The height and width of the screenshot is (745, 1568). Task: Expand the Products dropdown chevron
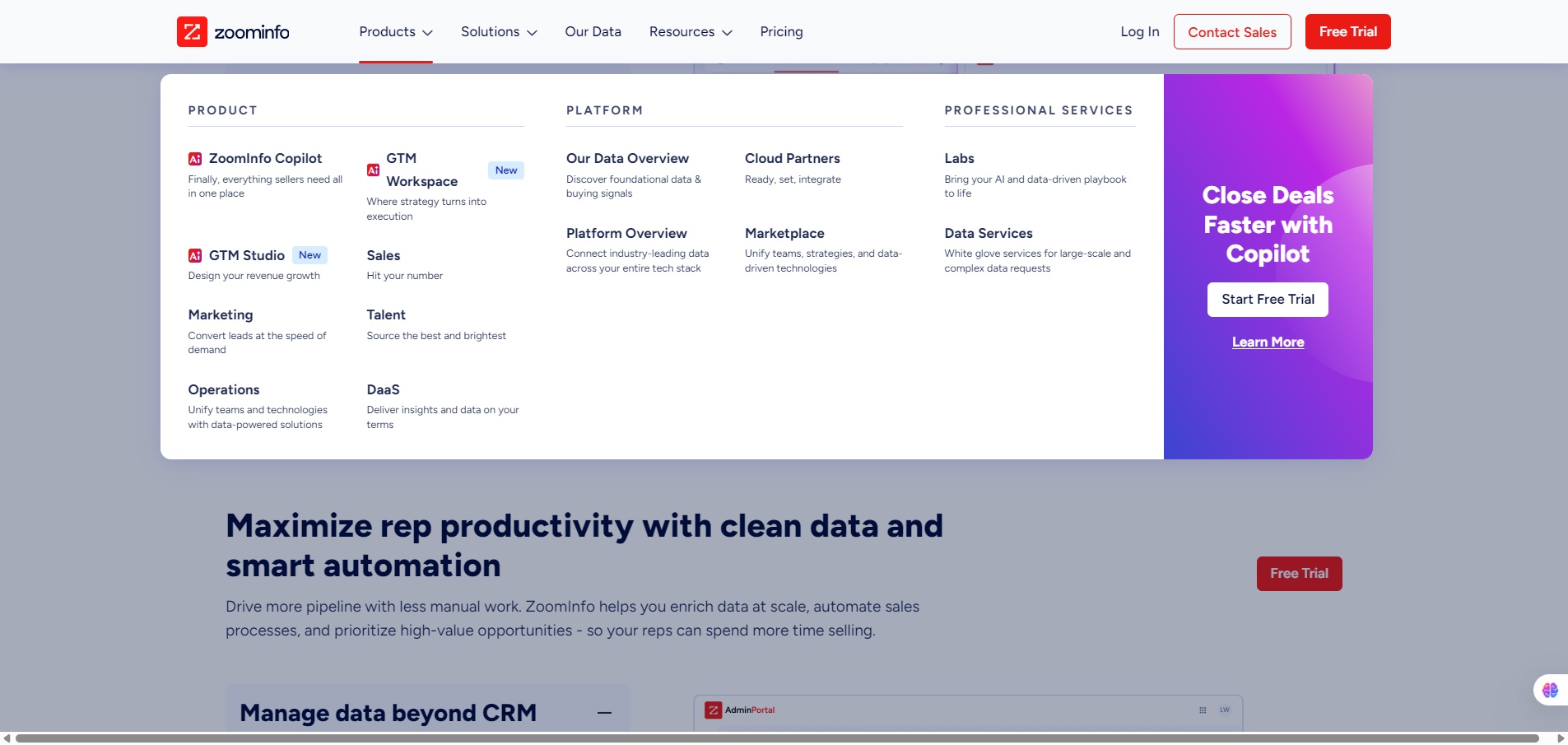pyautogui.click(x=427, y=33)
